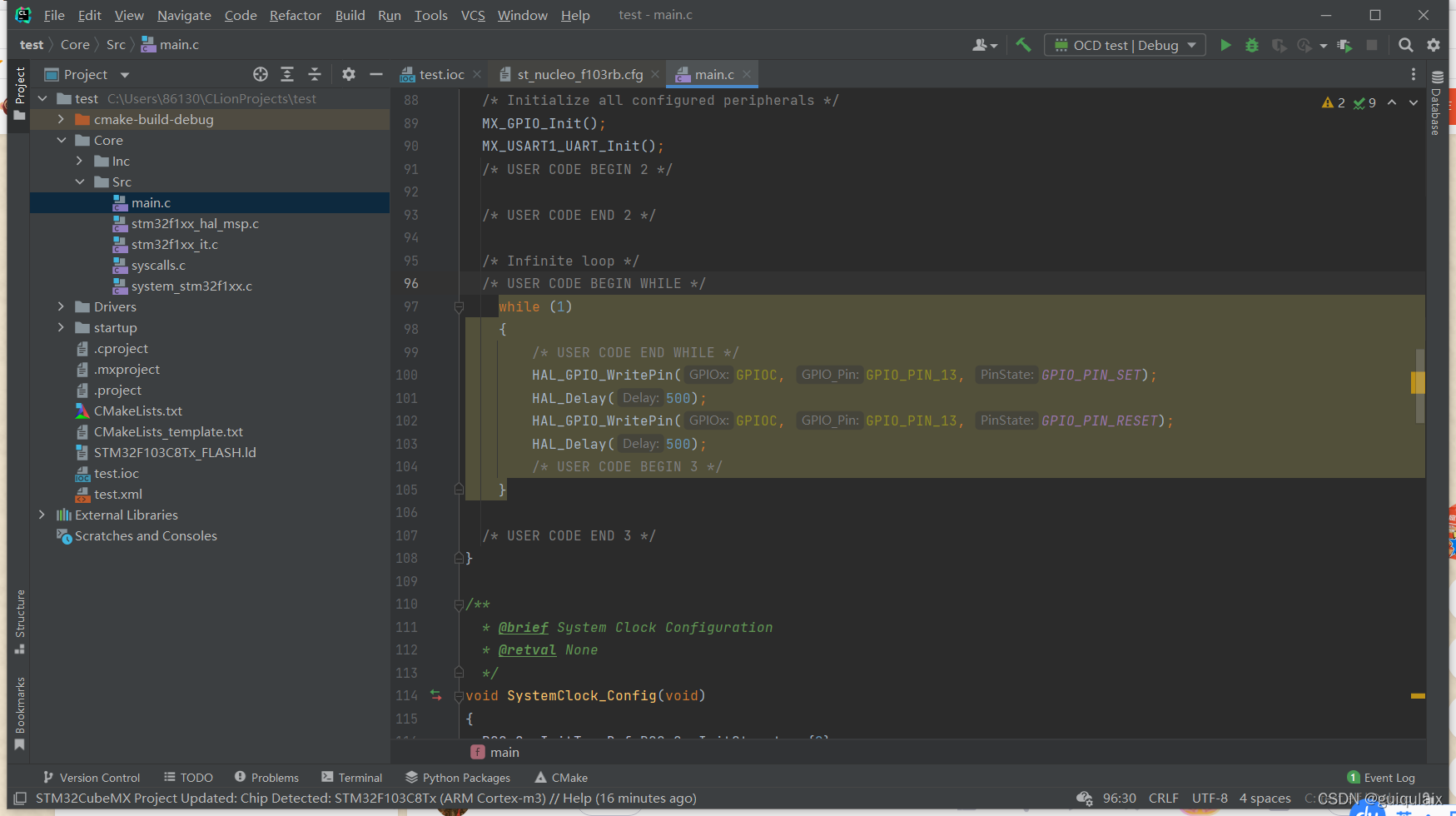Click editor scrollbar warning marker
Viewport: 1456px width, 816px height.
1418,382
